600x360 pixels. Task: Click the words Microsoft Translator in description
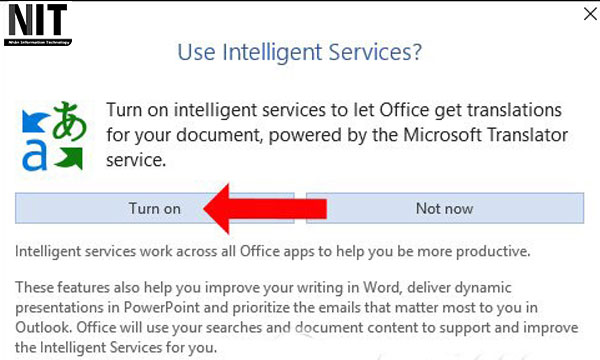485,135
